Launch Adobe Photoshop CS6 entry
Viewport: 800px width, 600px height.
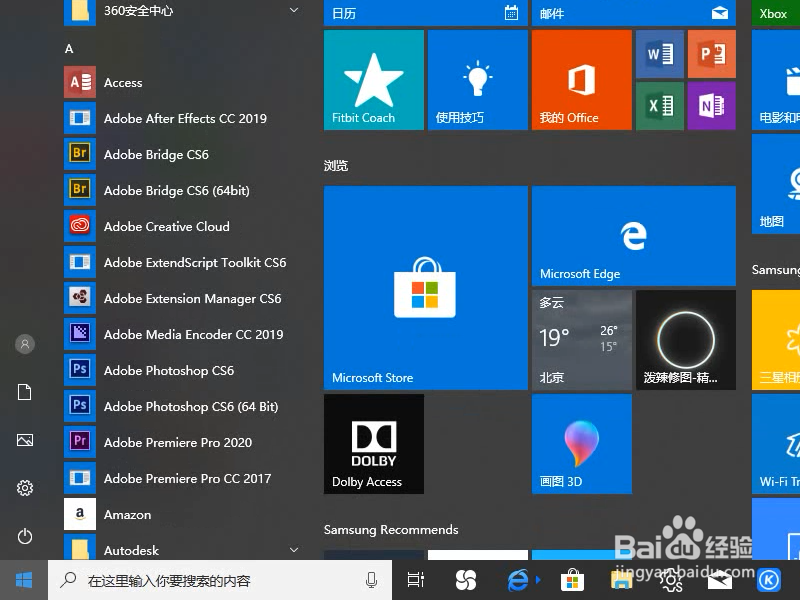(x=184, y=370)
